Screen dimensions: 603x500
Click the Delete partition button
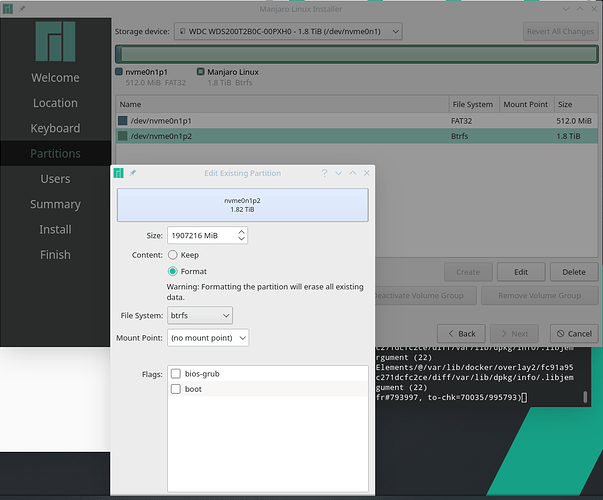point(574,272)
